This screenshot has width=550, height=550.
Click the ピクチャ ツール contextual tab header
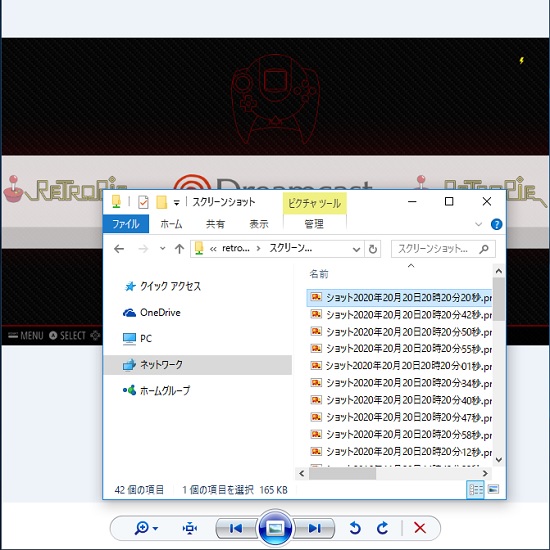pyautogui.click(x=315, y=203)
